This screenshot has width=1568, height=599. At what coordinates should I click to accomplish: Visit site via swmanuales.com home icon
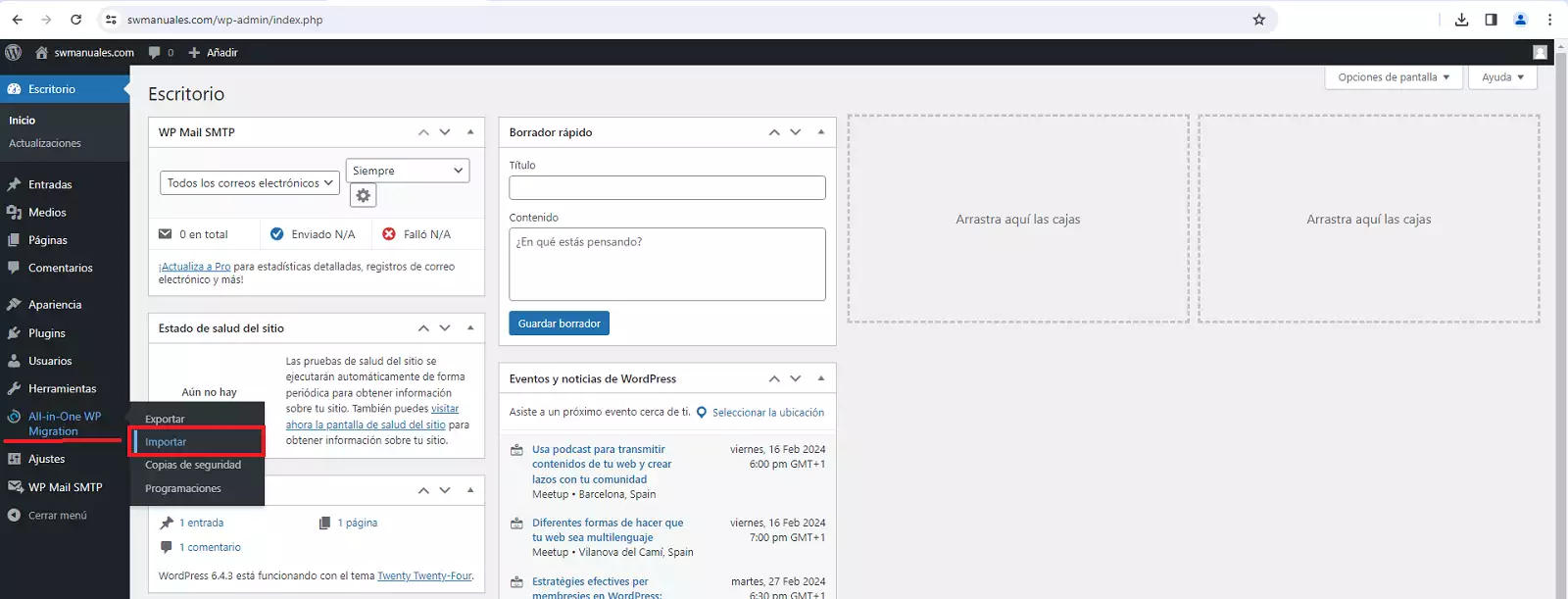tap(84, 52)
